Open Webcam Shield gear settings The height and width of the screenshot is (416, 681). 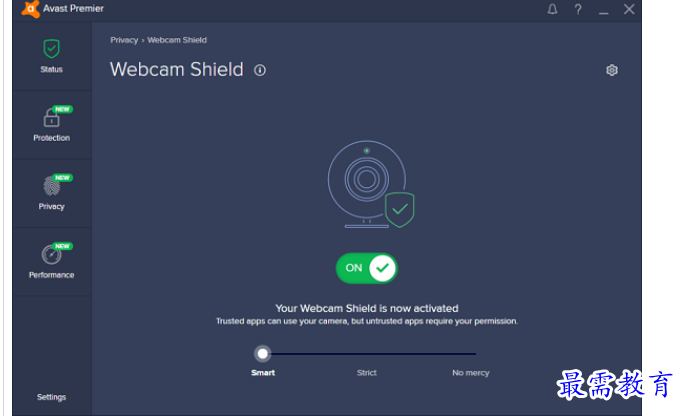612,70
